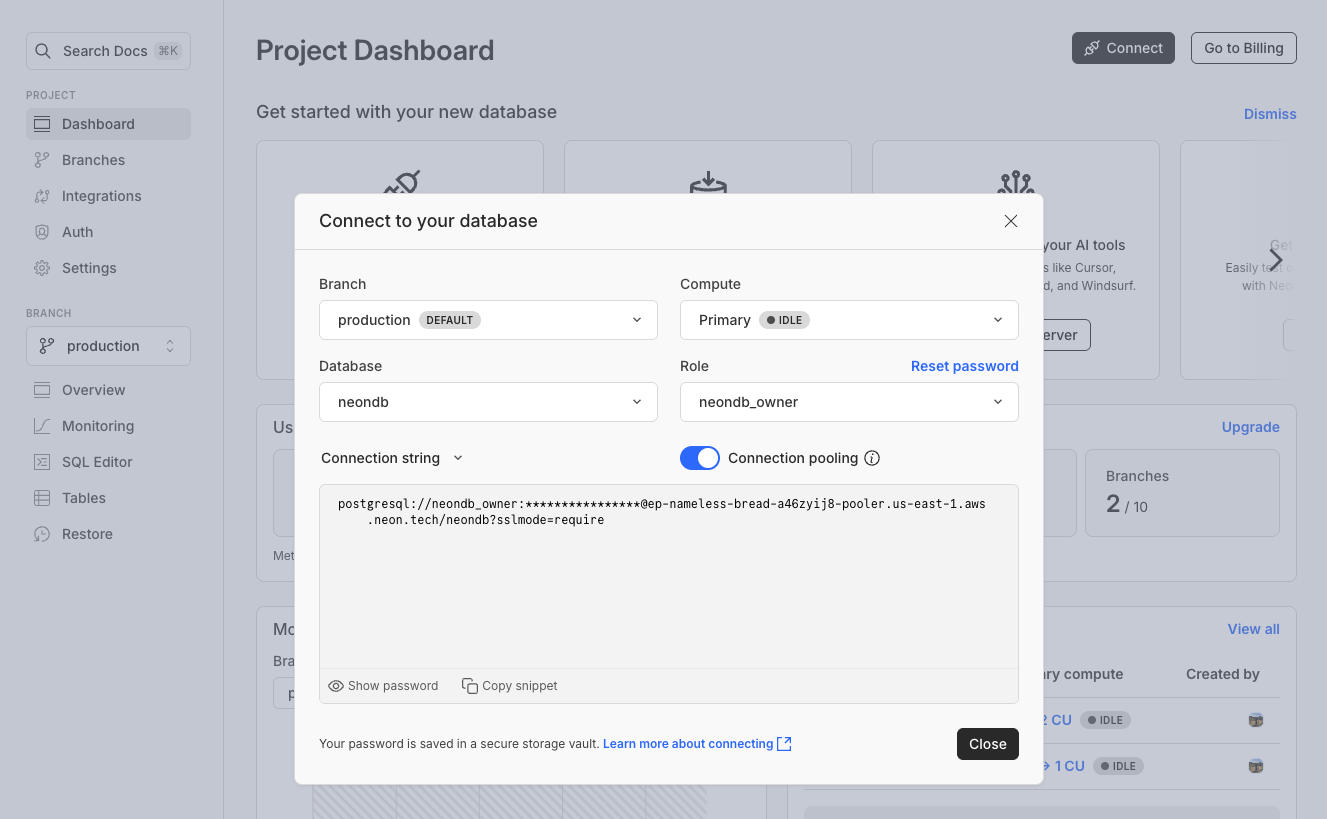Open Dashboard in the sidebar menu
1327x819 pixels.
tap(108, 124)
